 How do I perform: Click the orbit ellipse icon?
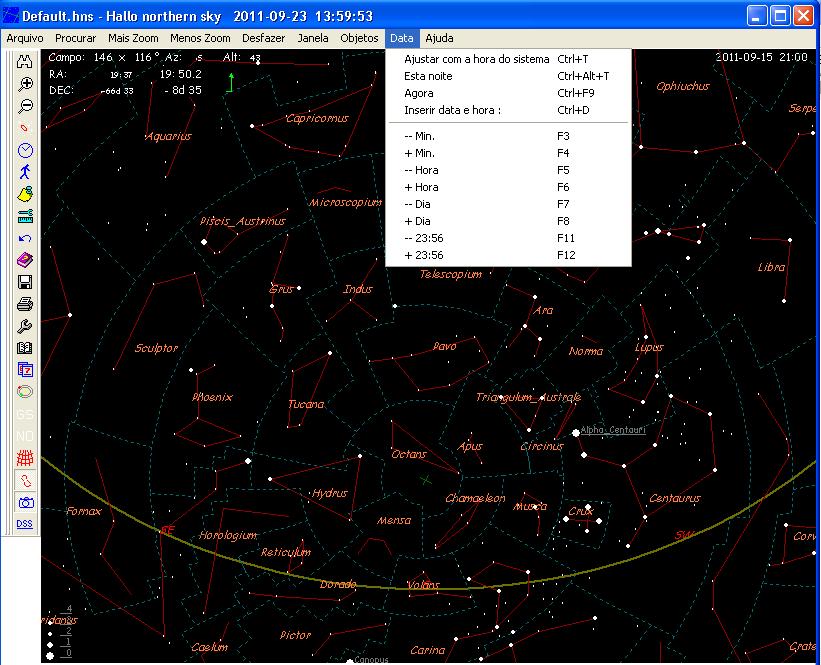25,392
